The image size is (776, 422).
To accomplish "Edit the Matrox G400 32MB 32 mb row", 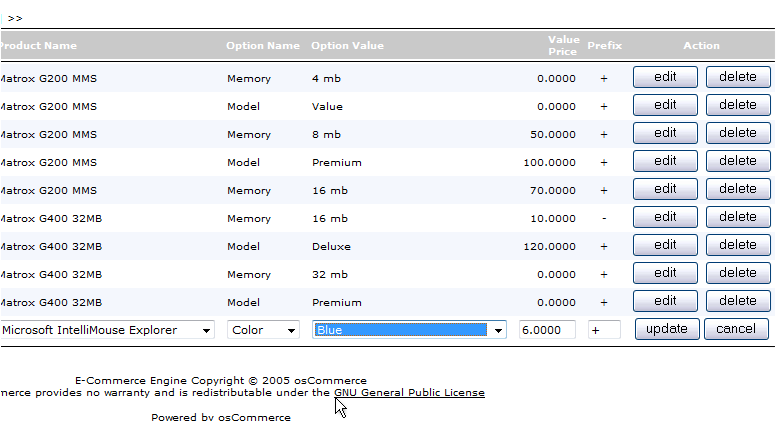I will tap(665, 273).
